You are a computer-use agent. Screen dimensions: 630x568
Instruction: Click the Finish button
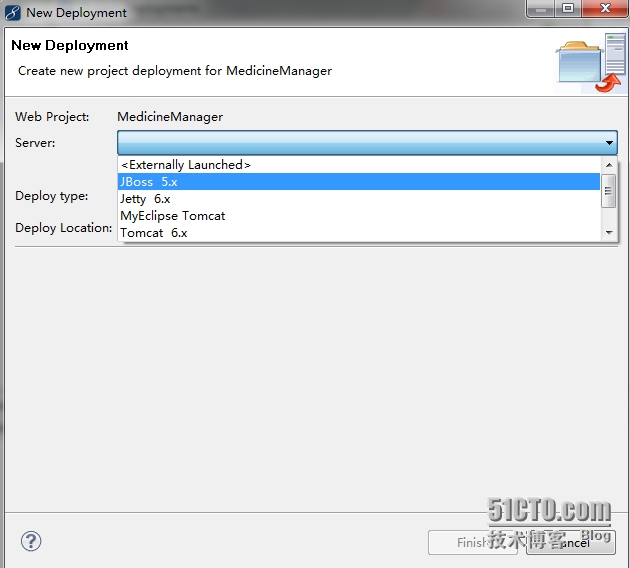pyautogui.click(x=472, y=543)
